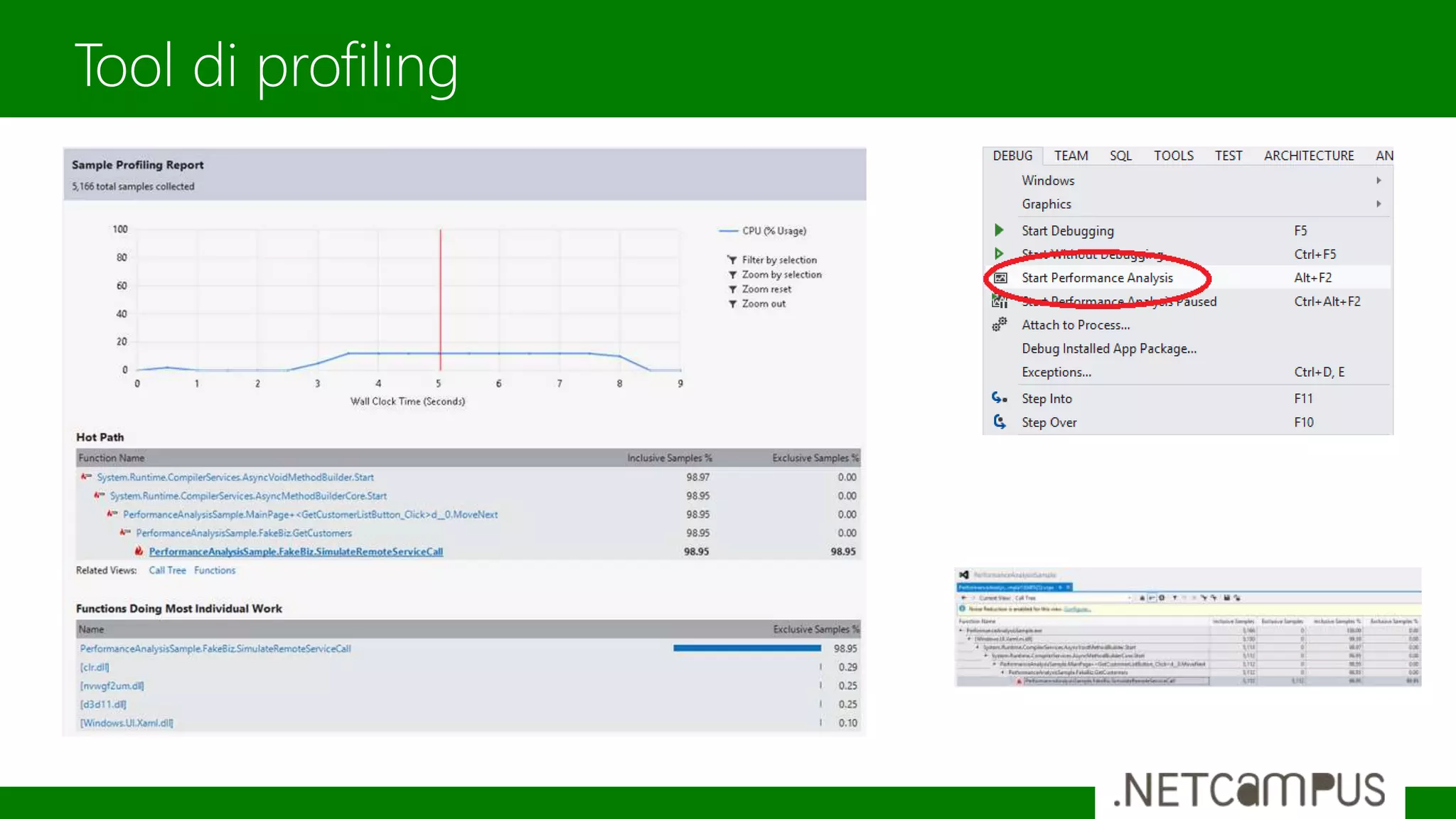Screen dimensions: 1456x819
Task: Open AsyncMethodBuilderCore.Start function link
Action: click(248, 496)
